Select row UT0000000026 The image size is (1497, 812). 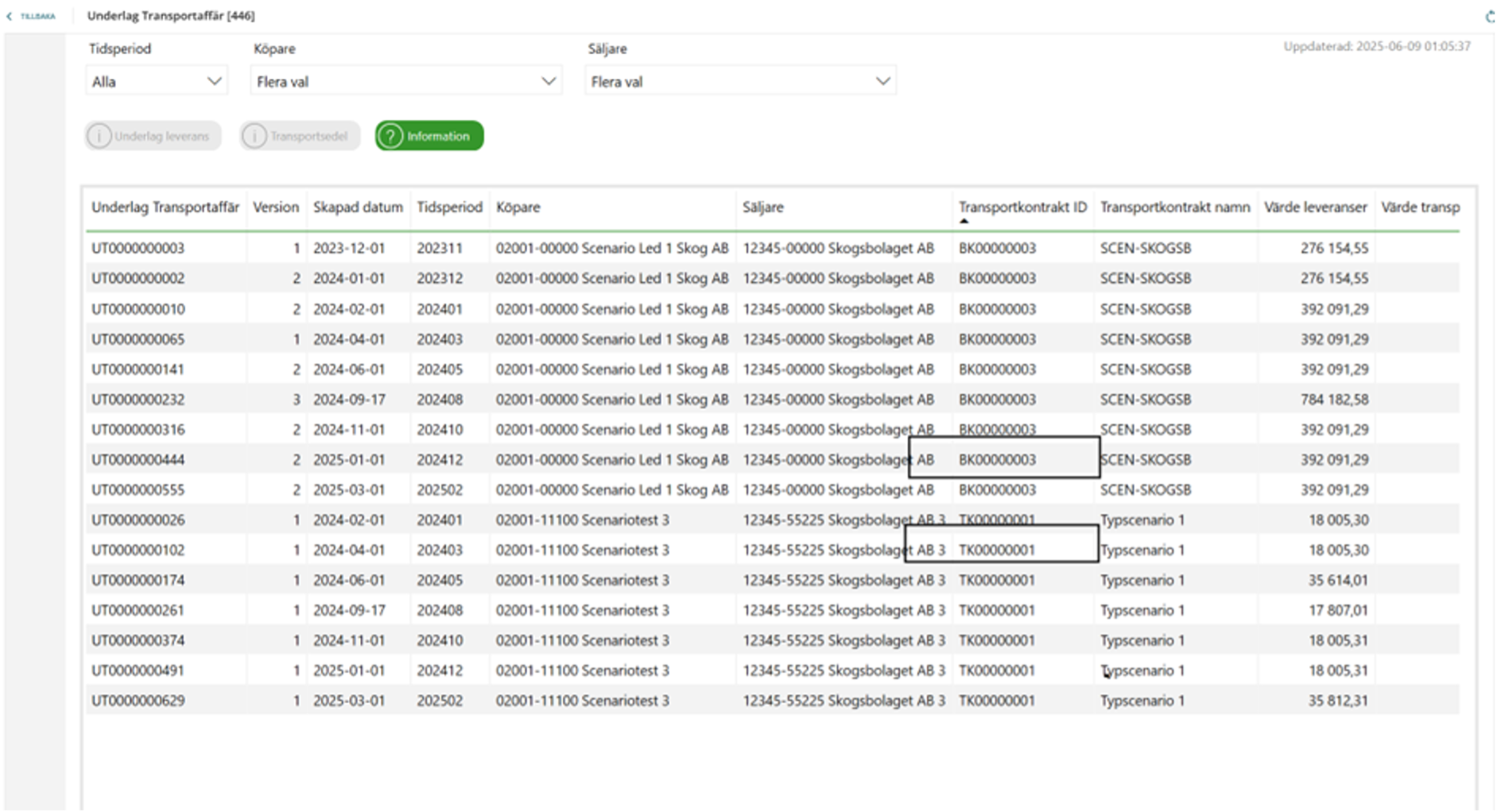pyautogui.click(x=773, y=520)
